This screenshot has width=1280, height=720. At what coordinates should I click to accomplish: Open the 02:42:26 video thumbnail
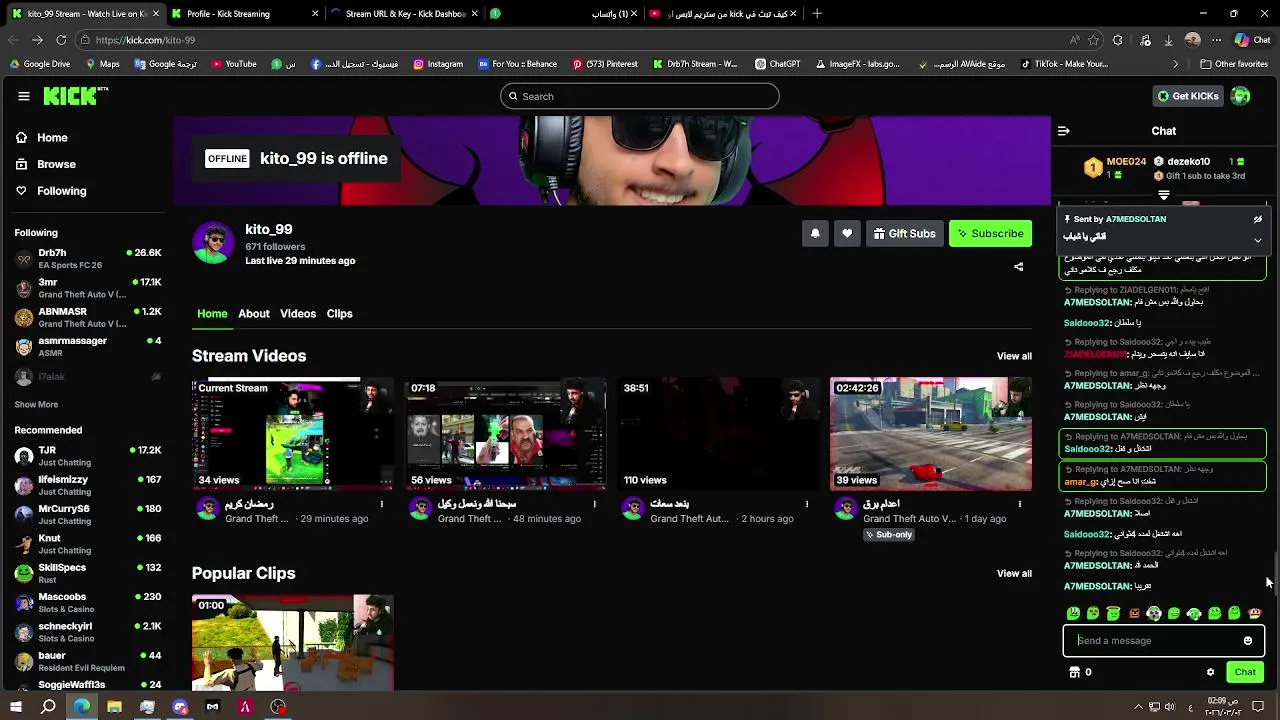[x=931, y=433]
